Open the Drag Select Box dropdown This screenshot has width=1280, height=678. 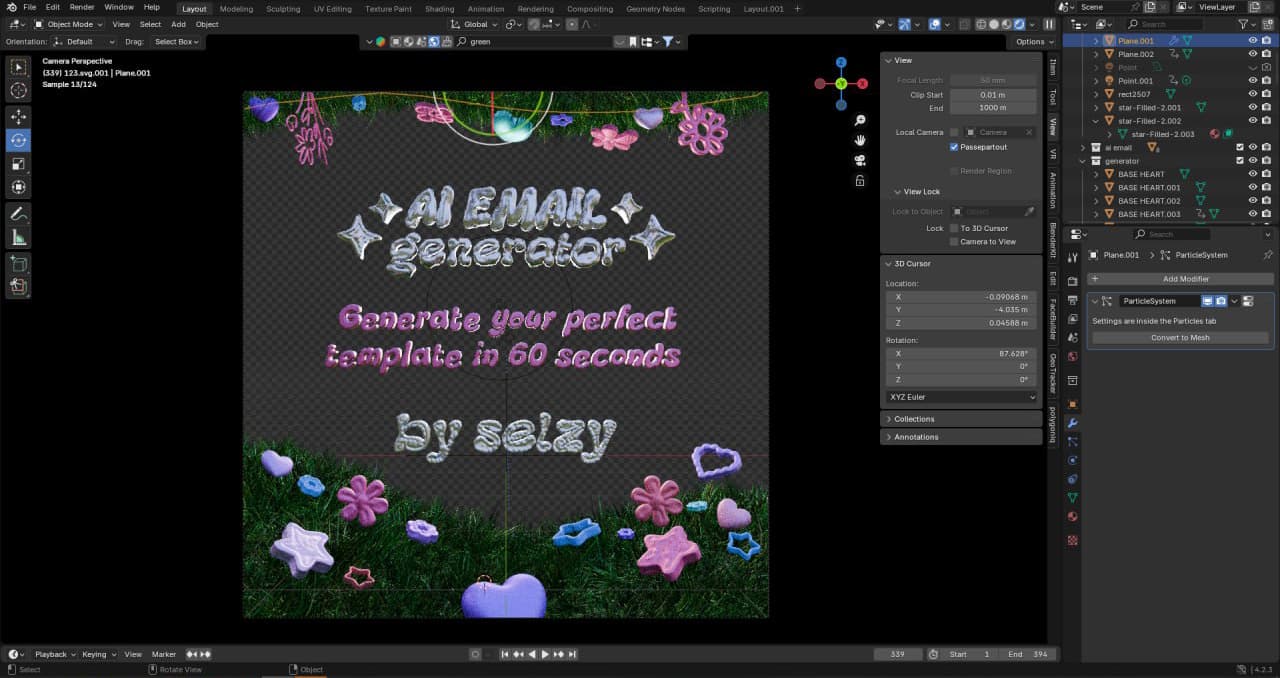coord(176,42)
